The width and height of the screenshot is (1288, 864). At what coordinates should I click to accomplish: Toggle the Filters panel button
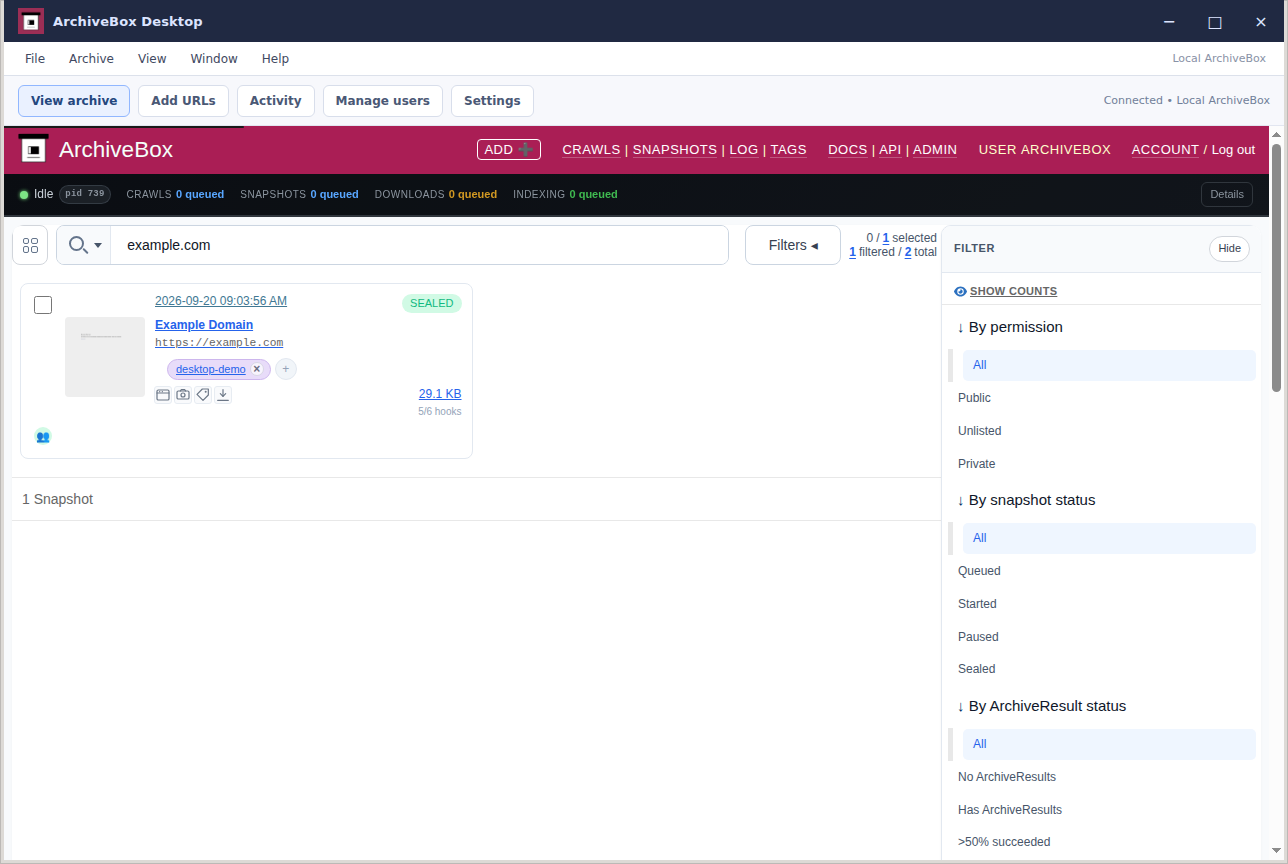[x=793, y=245]
